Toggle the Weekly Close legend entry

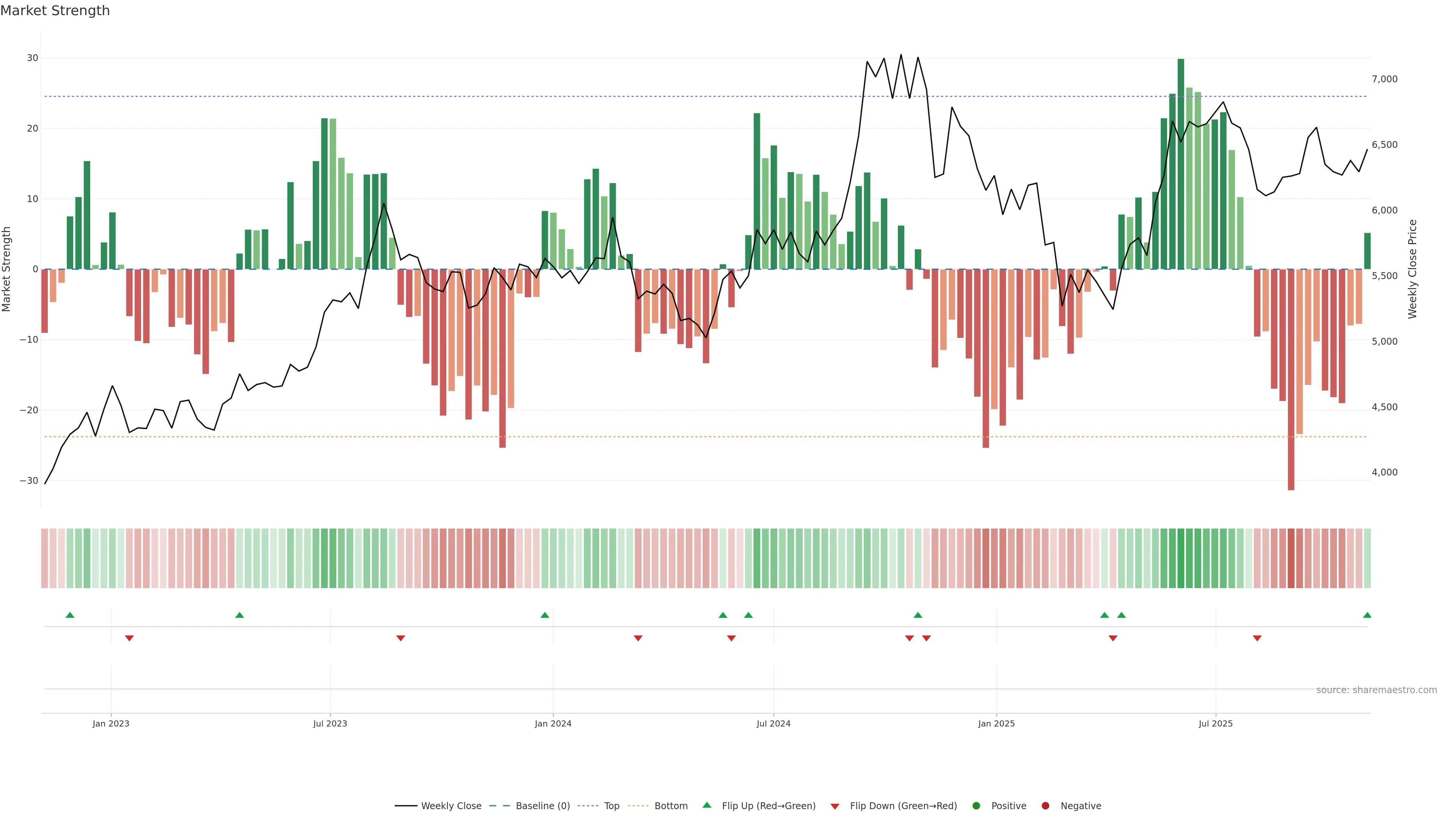[450, 805]
